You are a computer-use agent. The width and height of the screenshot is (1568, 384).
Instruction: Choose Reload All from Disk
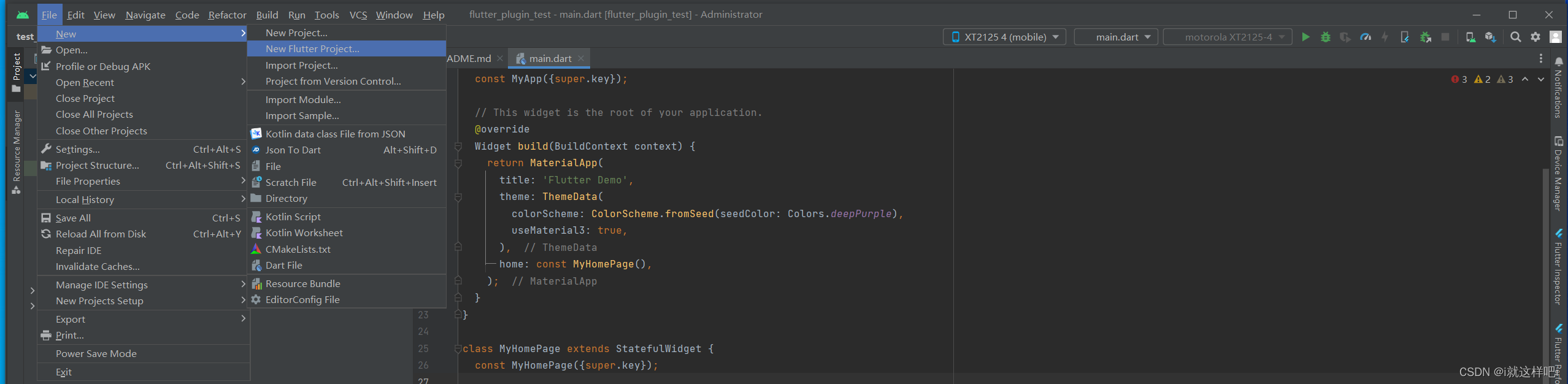click(x=144, y=234)
